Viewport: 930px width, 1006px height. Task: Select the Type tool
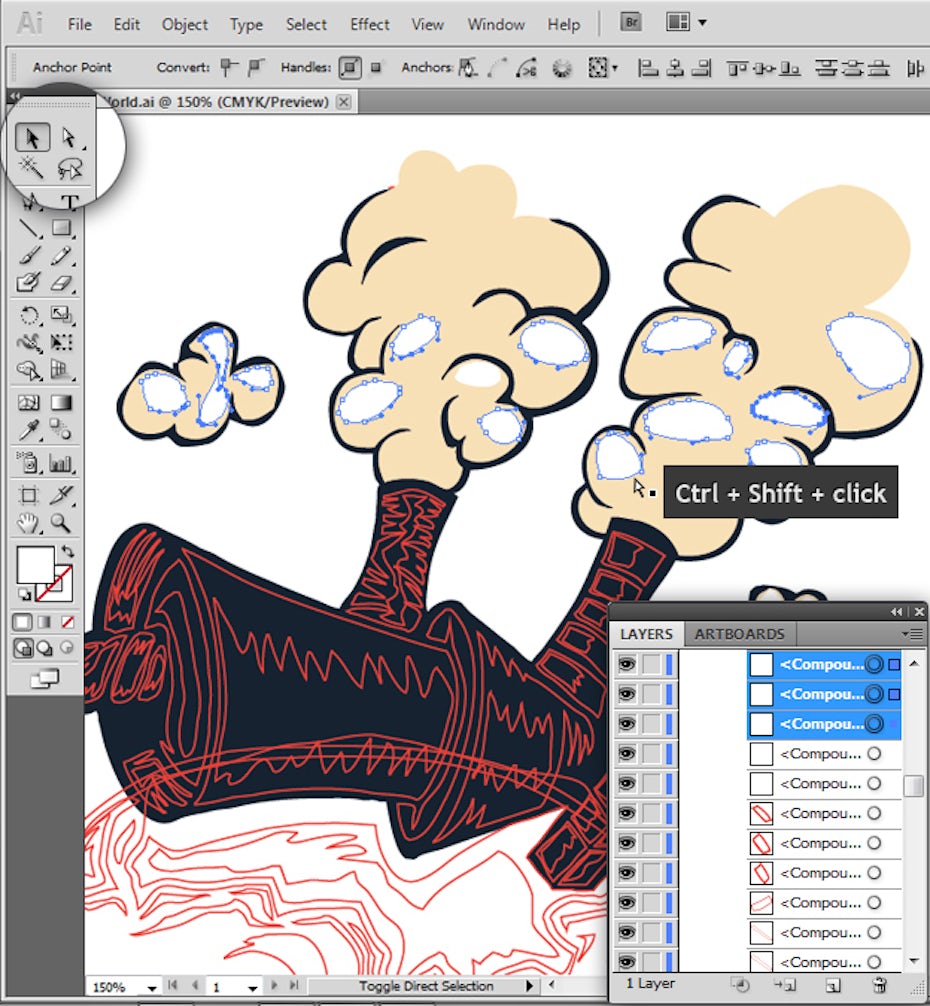point(69,203)
